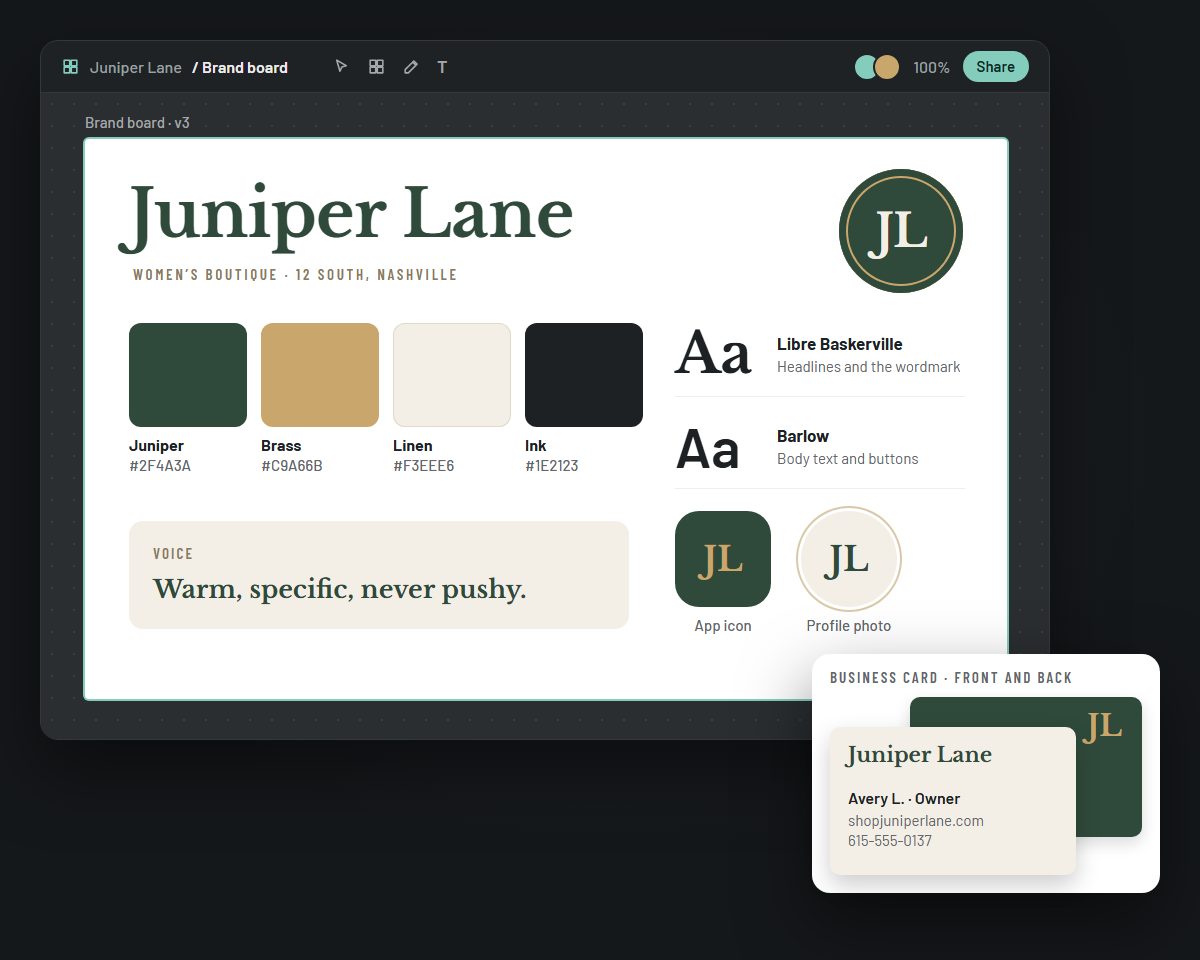This screenshot has height=960, width=1200.
Task: Click the grid app logo icon
Action: pyautogui.click(x=70, y=67)
